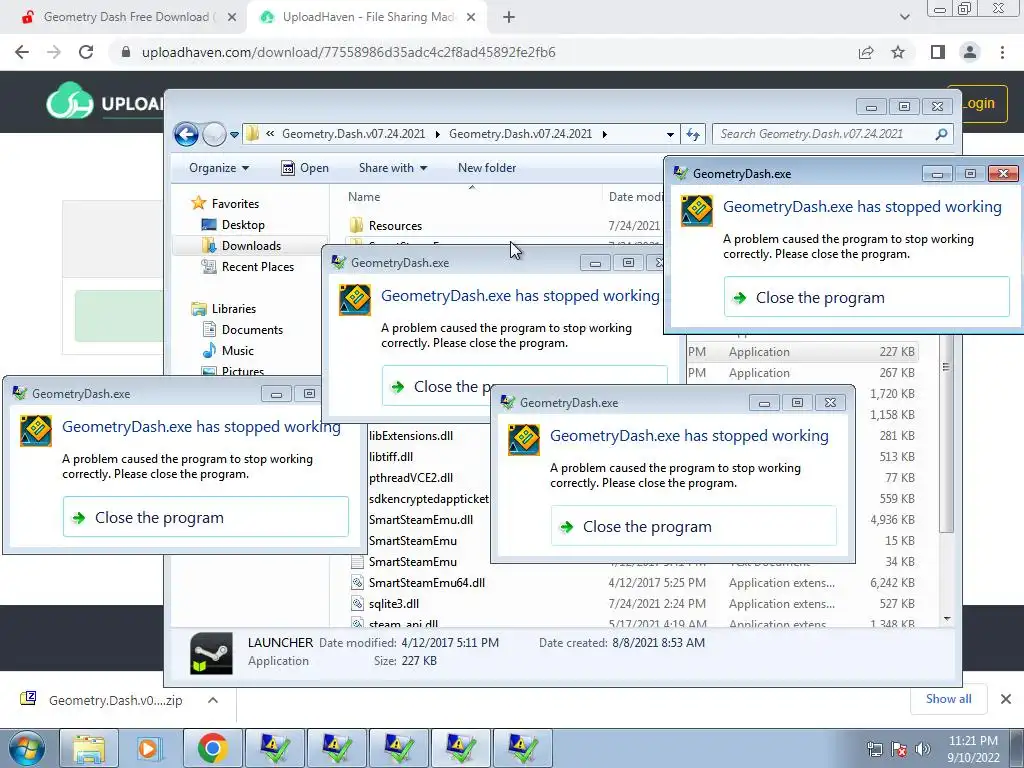The height and width of the screenshot is (768, 1024).
Task: Reload the UploadHaven page in Chrome
Action: click(86, 52)
